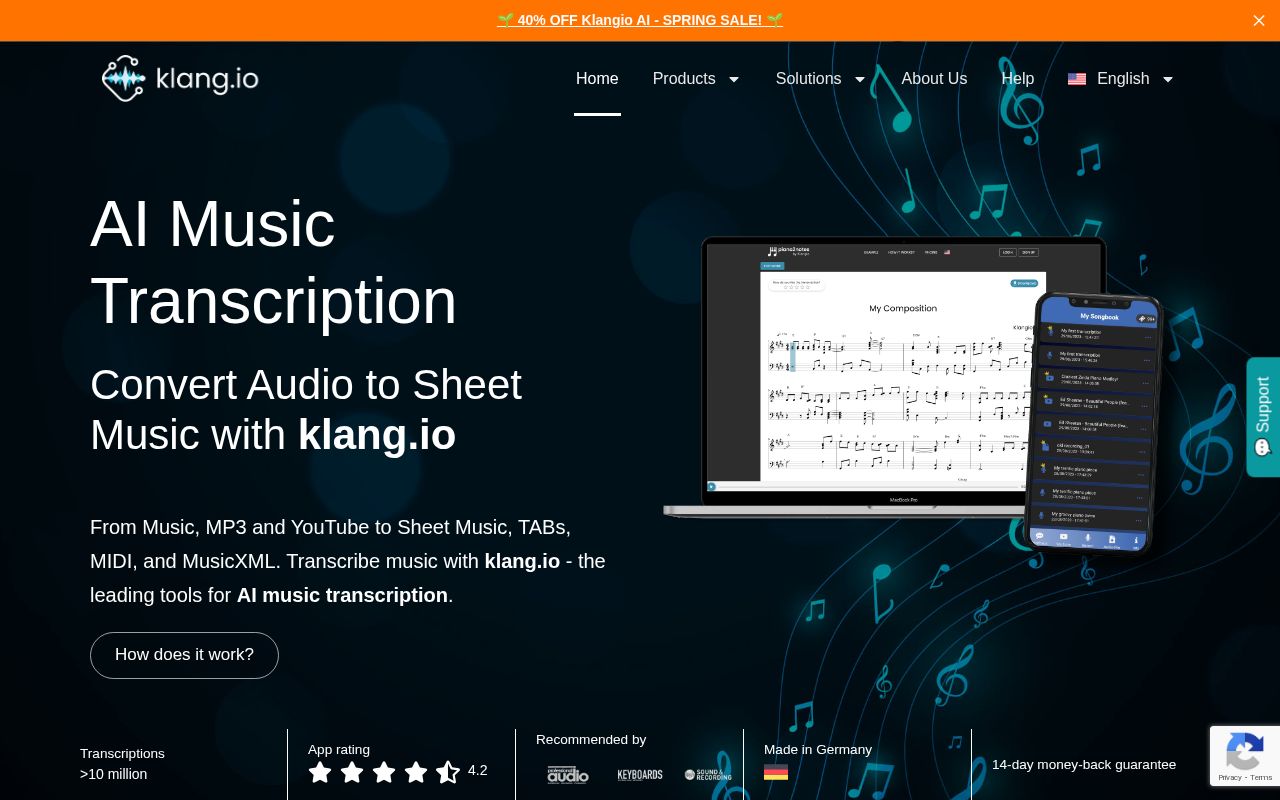Screen dimensions: 1280x800
Task: Open the 40% OFF Klangio AI sale link
Action: (x=640, y=20)
